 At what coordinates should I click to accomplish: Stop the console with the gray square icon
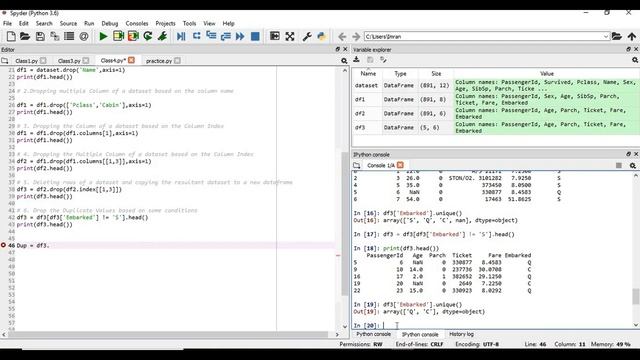pos(619,165)
